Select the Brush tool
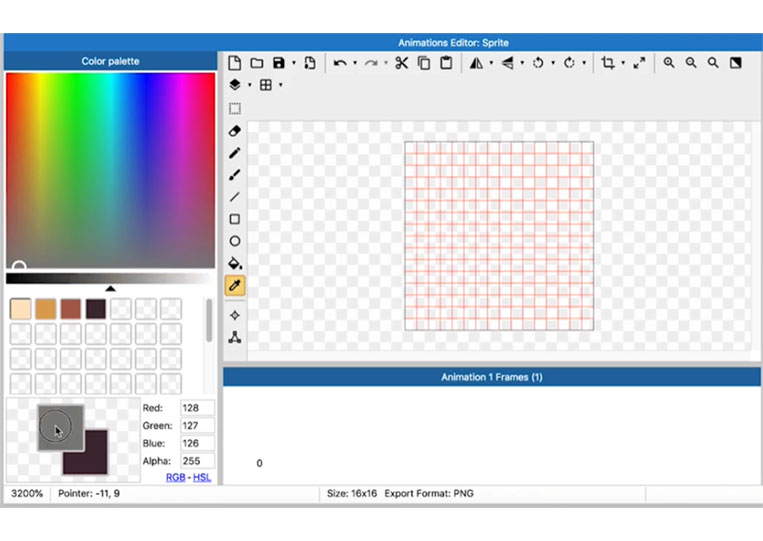Screen dimensions: 763x541 click(235, 175)
